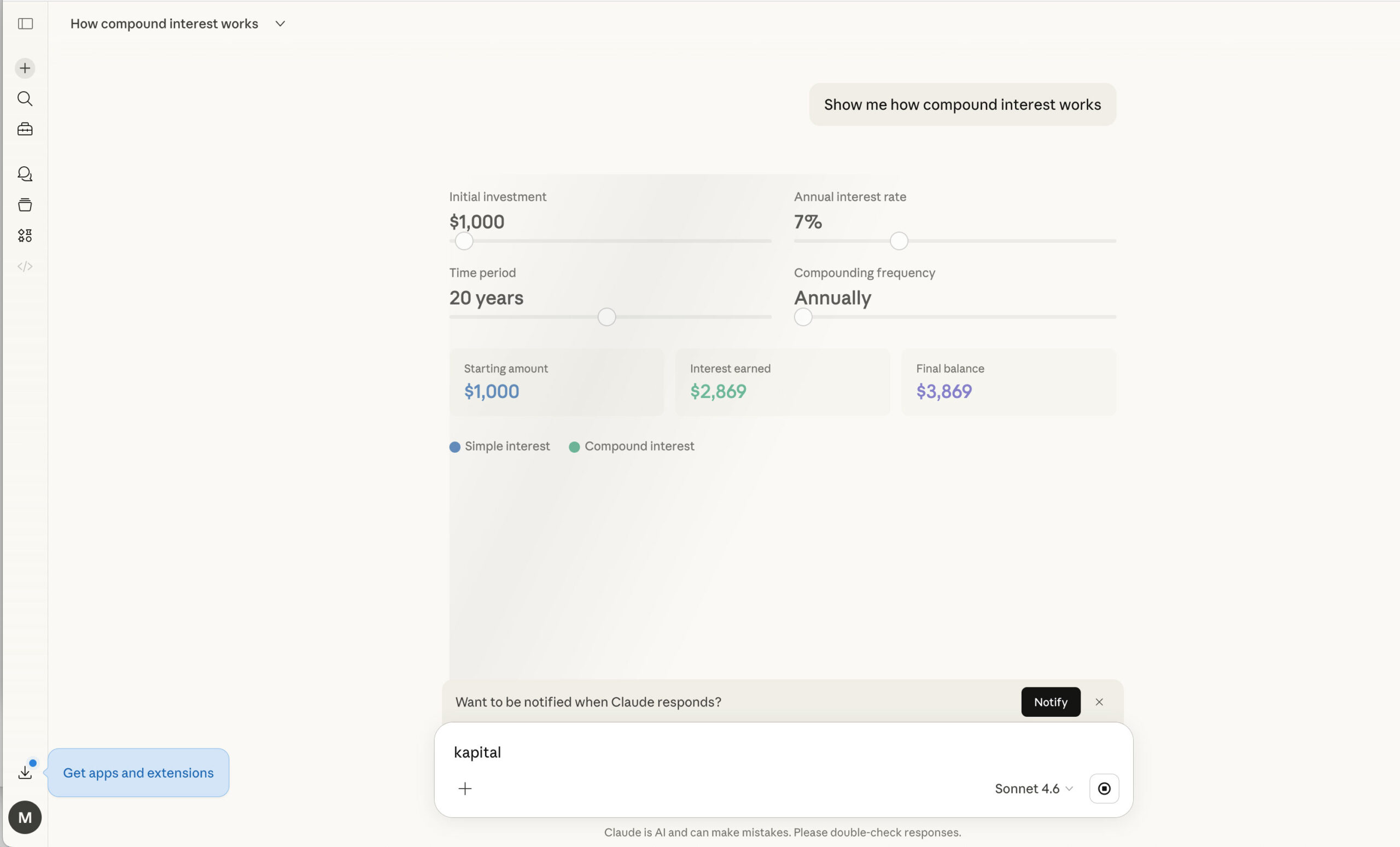Toggle the sidebar panel icon
This screenshot has width=1400, height=847.
25,24
